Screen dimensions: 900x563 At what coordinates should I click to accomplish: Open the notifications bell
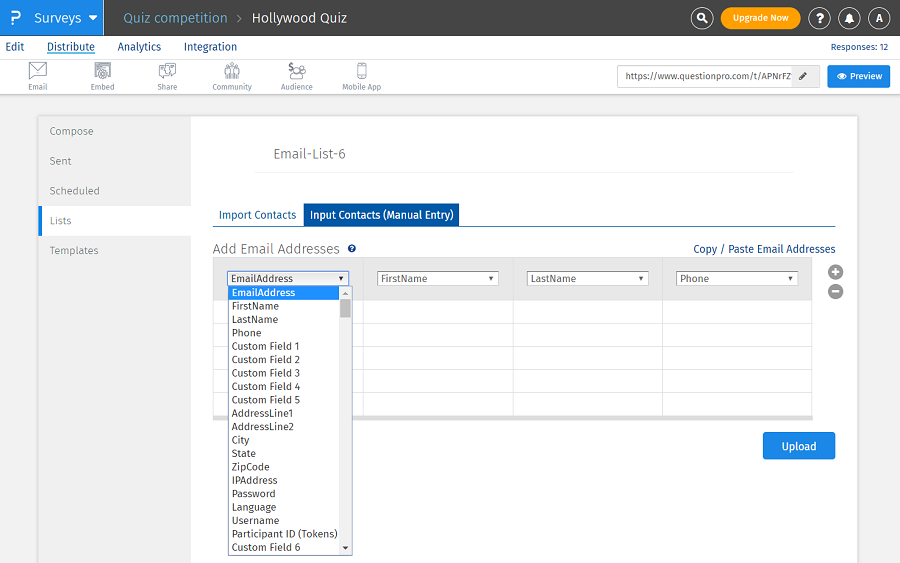pos(849,18)
